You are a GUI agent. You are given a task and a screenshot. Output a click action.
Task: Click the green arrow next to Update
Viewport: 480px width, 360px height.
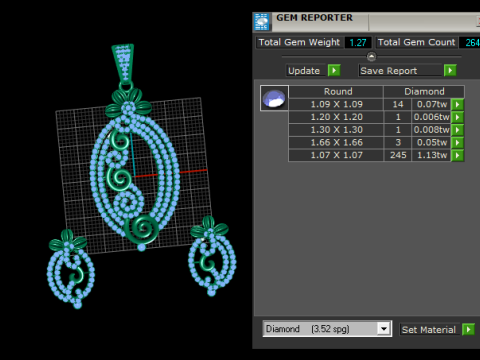tap(334, 70)
